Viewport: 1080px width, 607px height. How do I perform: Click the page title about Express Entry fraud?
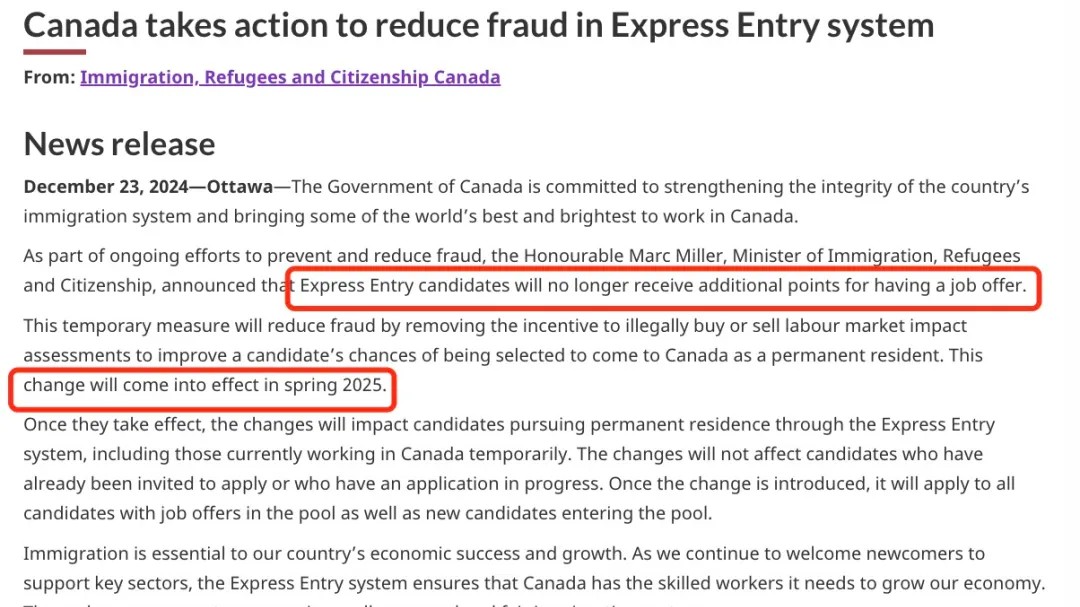(x=479, y=25)
